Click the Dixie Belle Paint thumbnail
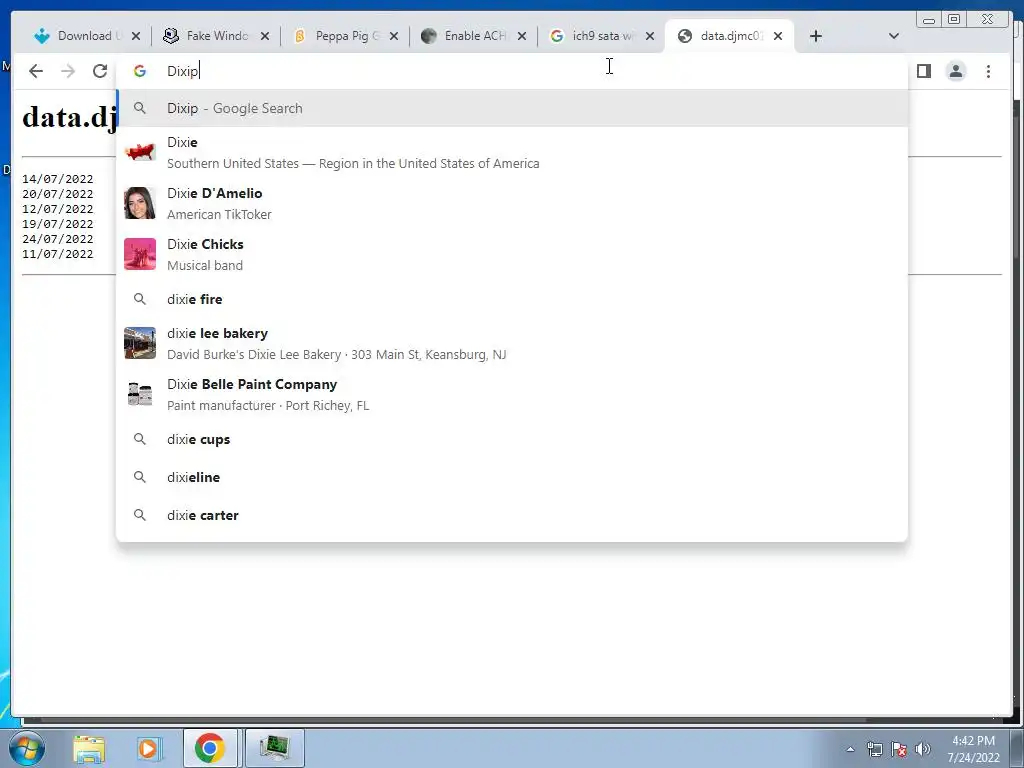Screen dimensions: 1024x768 [140, 394]
